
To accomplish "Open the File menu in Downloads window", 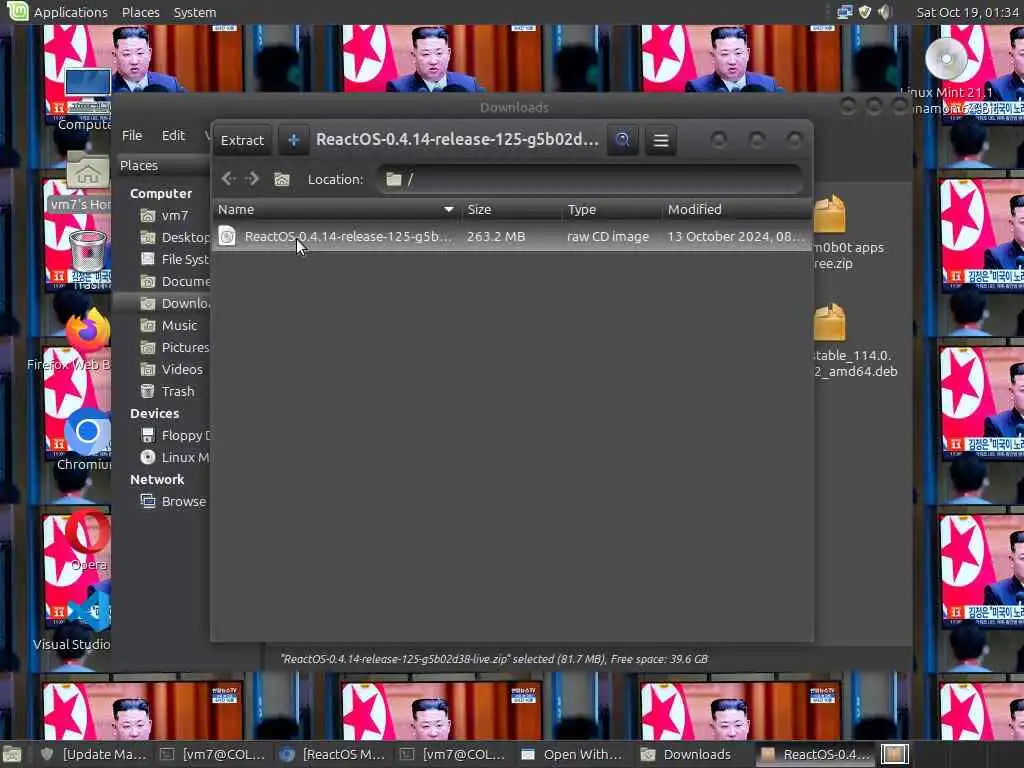I will click(132, 135).
